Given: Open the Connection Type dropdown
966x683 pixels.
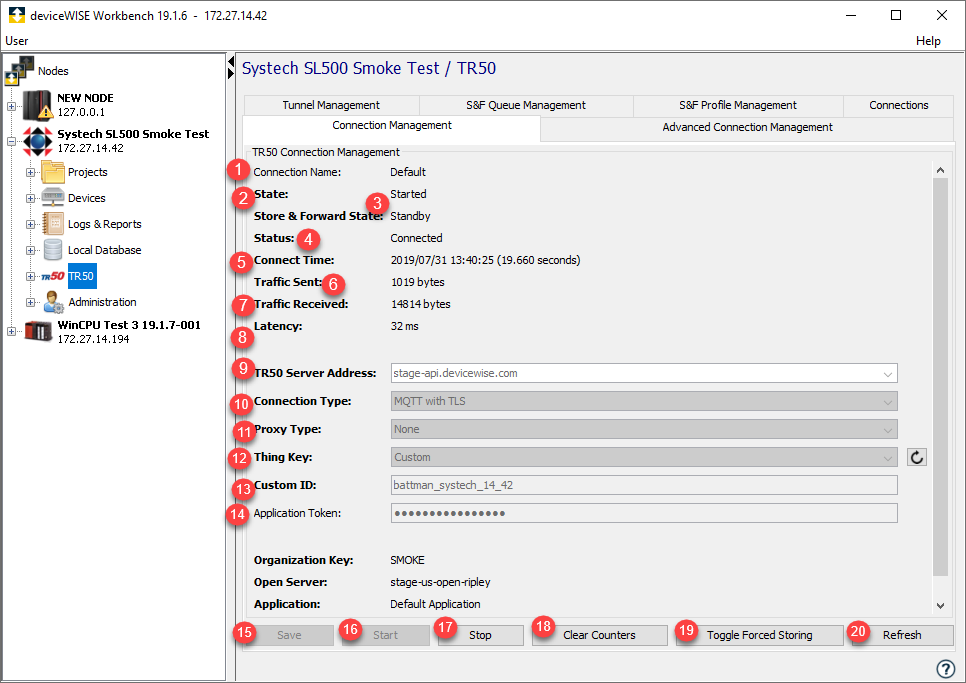Looking at the screenshot, I should 887,402.
